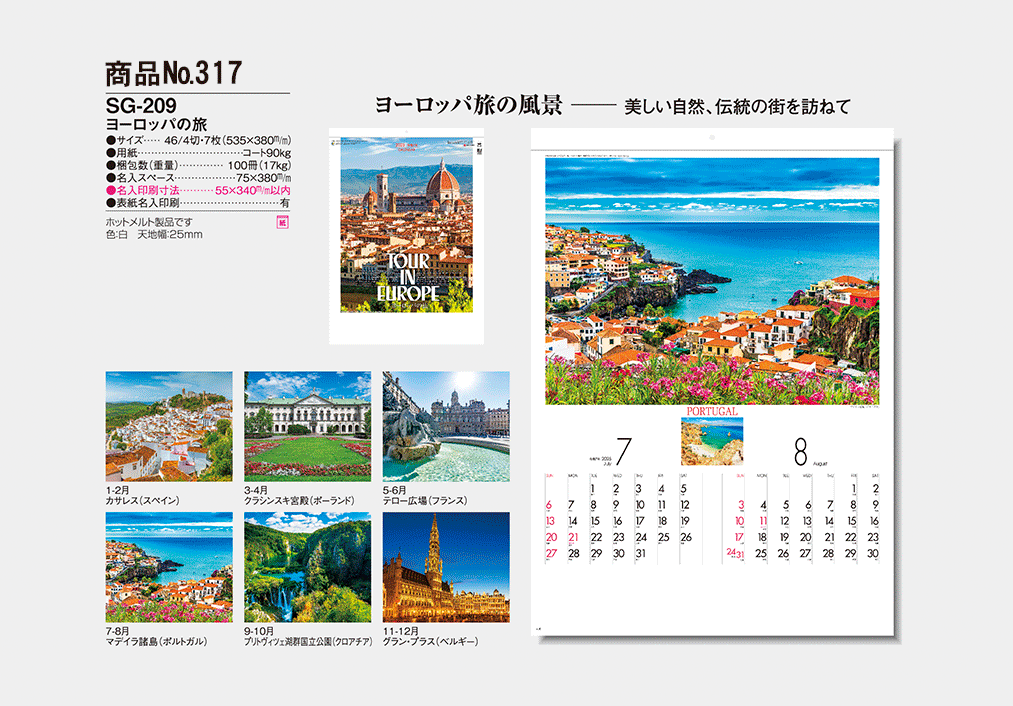Choose the 7-8月 Madeira Islands thumbnail
Viewport: 1013px width, 706px height.
tap(168, 566)
